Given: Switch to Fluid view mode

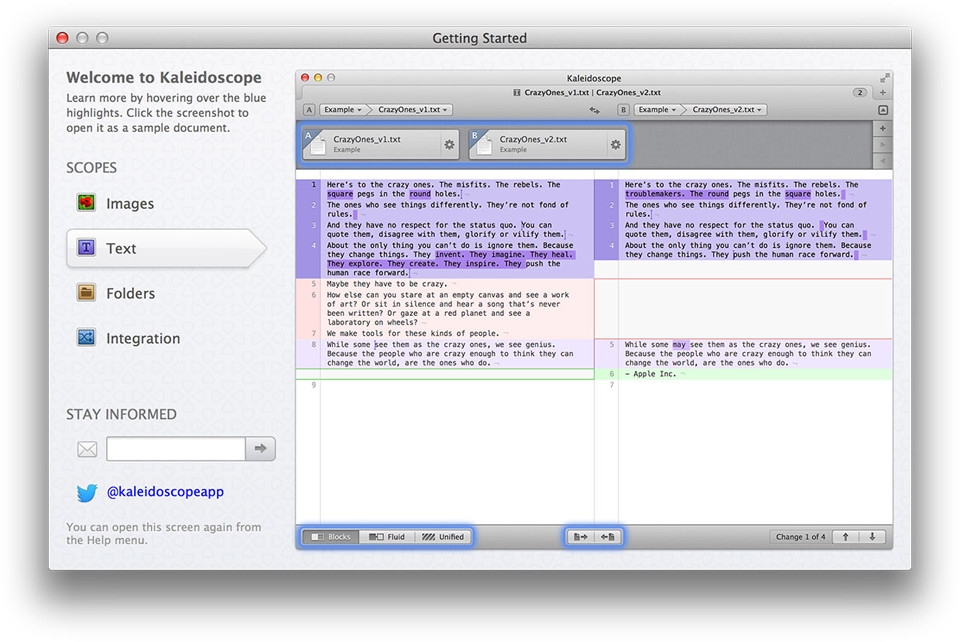Looking at the screenshot, I should point(387,537).
